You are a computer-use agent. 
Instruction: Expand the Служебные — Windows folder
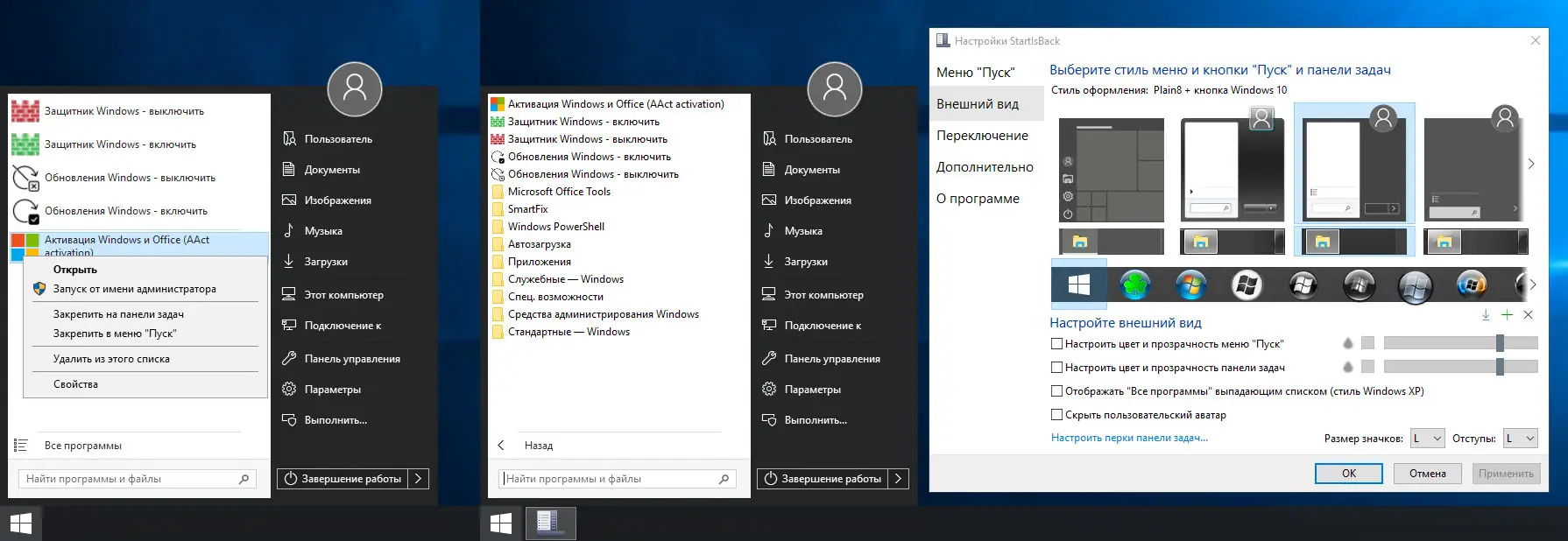565,279
